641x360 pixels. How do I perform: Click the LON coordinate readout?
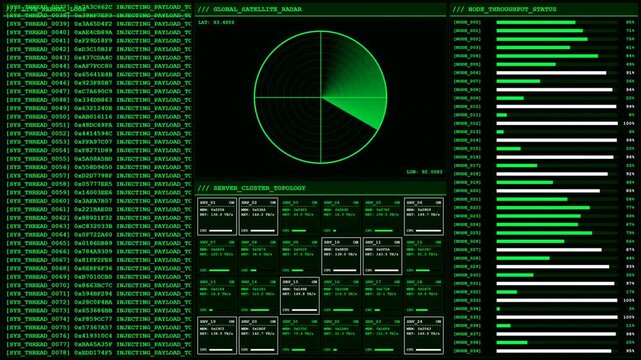click(x=424, y=172)
